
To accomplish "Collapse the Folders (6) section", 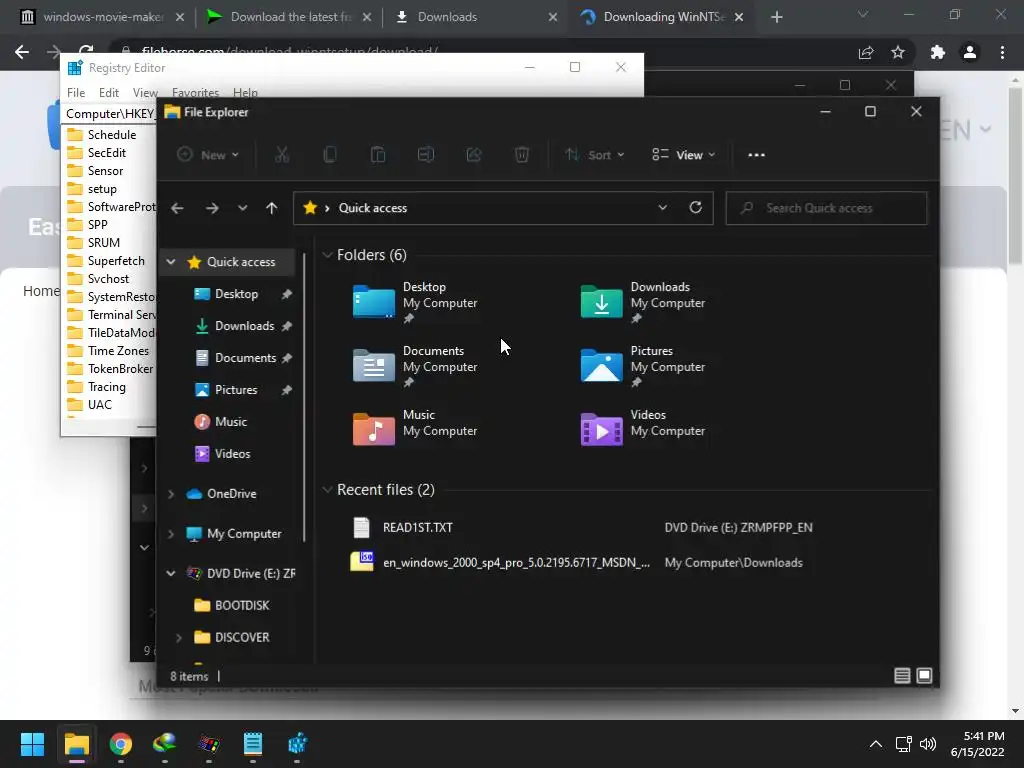I will 328,255.
